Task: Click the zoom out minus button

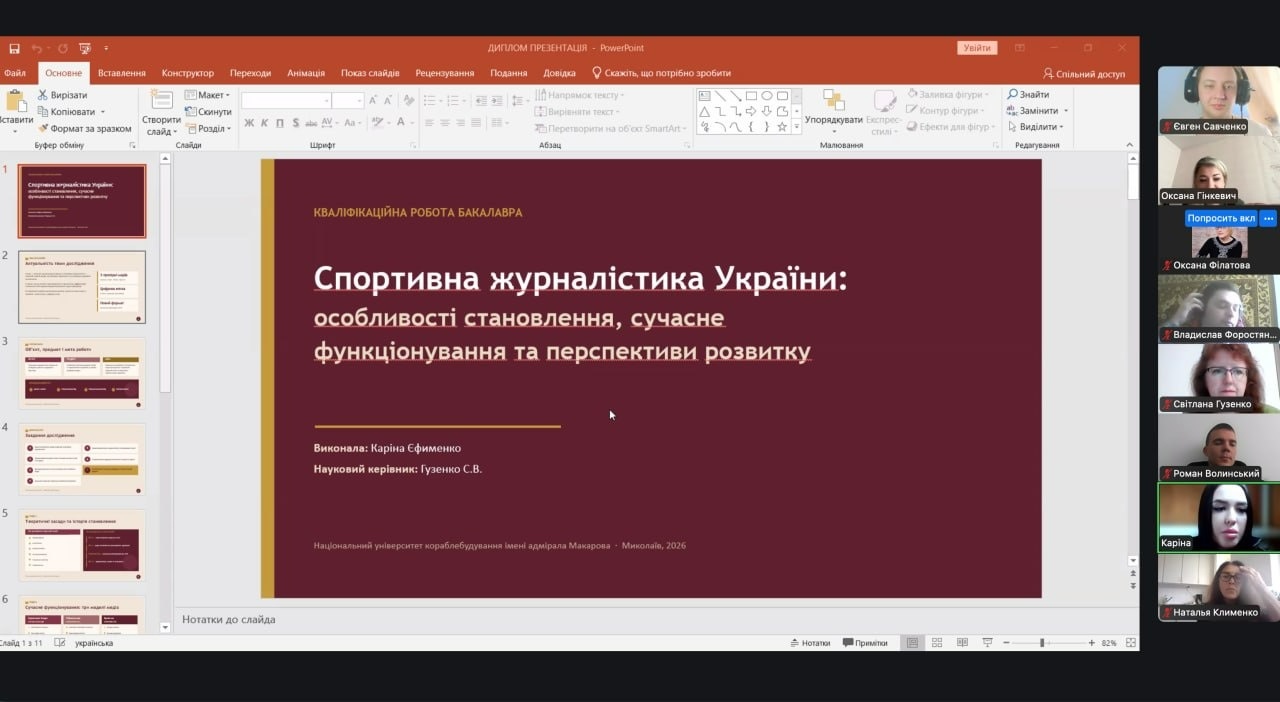Action: tap(1006, 643)
